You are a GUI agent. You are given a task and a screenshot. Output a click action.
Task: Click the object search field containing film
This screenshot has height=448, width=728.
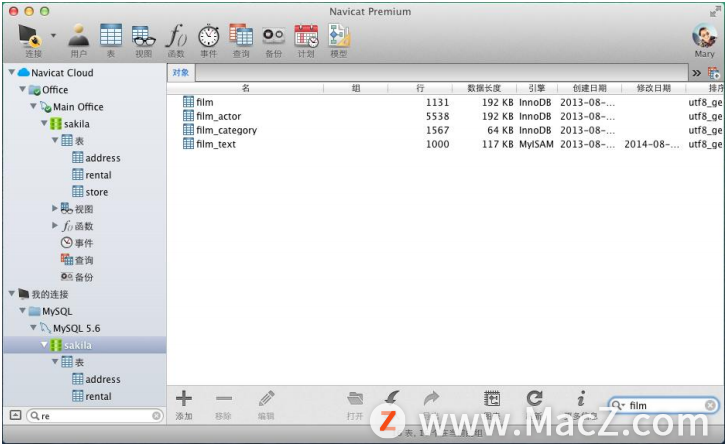click(663, 405)
